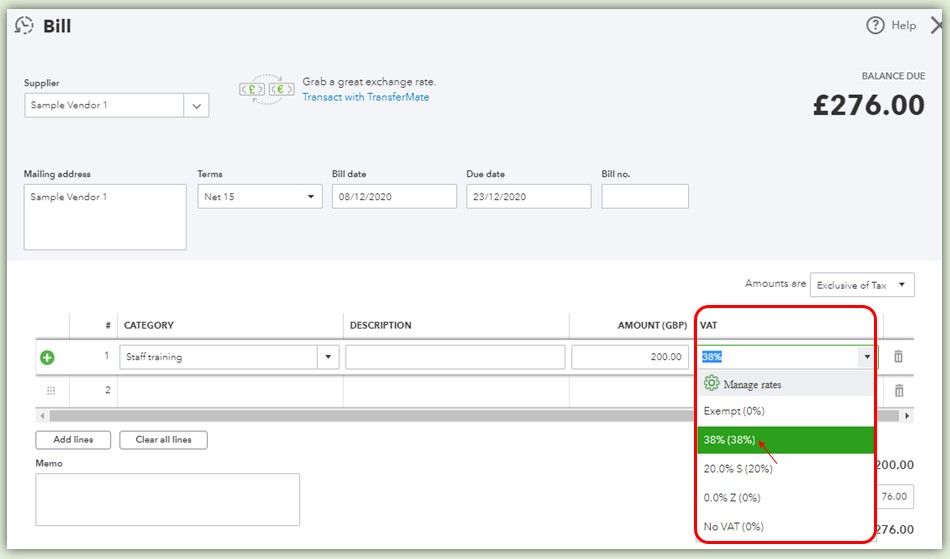Screen dimensions: 950x559
Task: Open the Amounts are Exclusive of Tax dropdown
Action: click(x=862, y=285)
